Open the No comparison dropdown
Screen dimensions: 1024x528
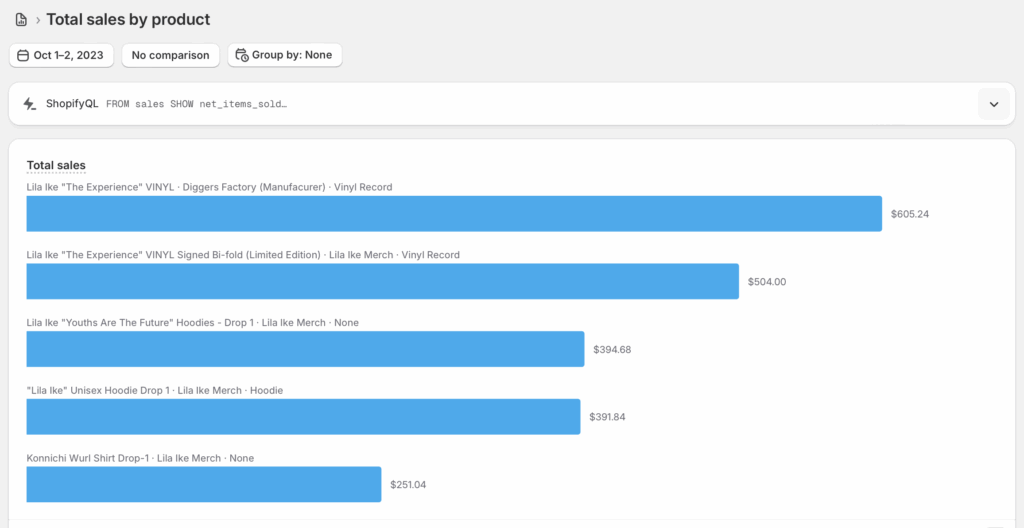(170, 56)
